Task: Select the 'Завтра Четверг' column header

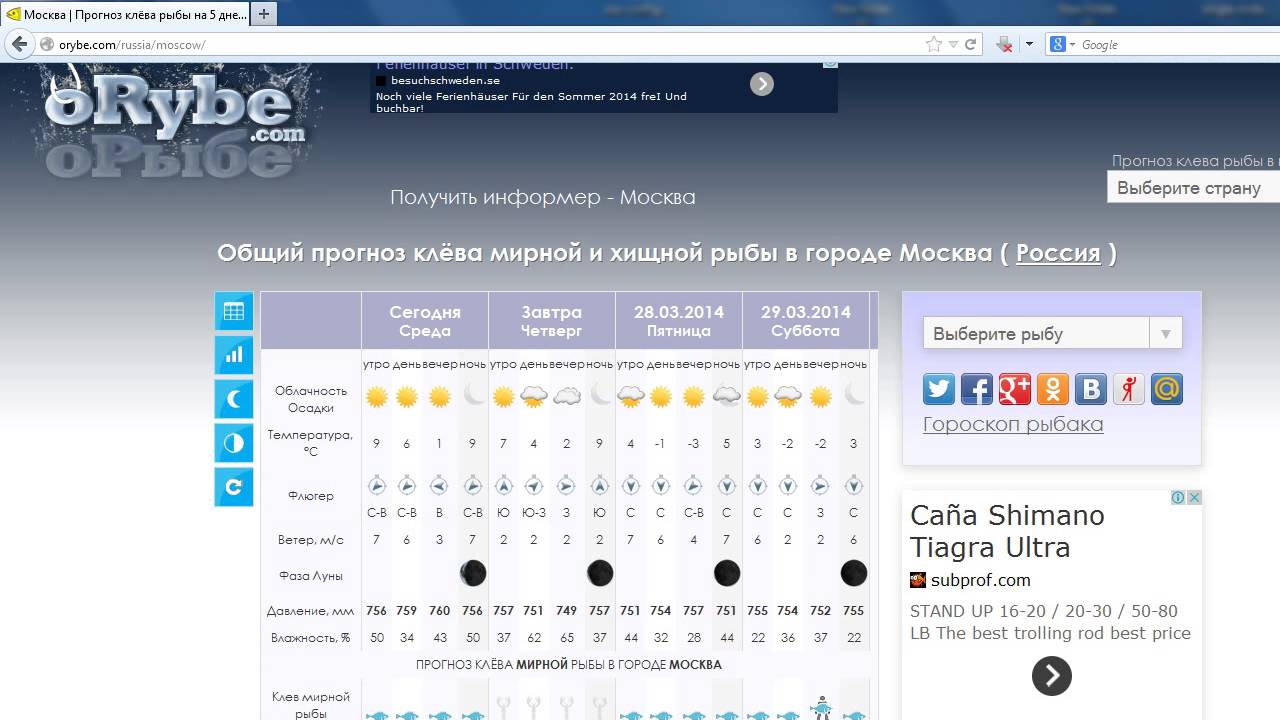Action: click(x=551, y=321)
